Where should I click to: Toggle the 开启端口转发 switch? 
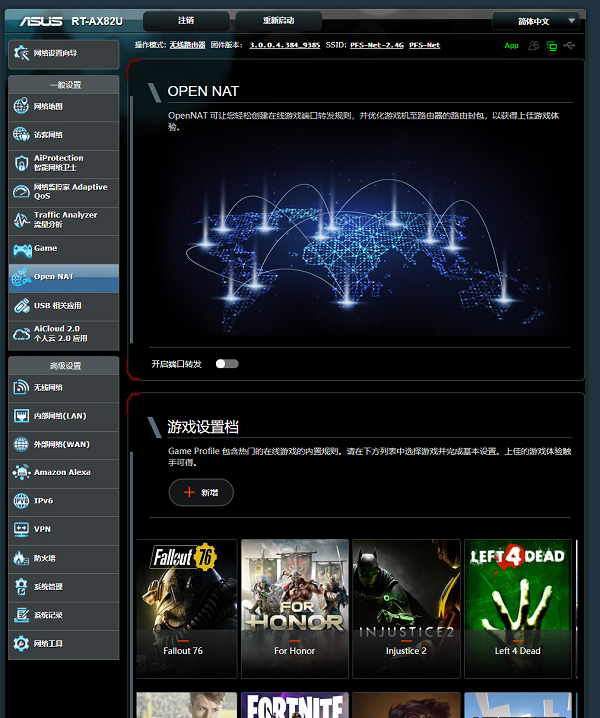point(227,364)
